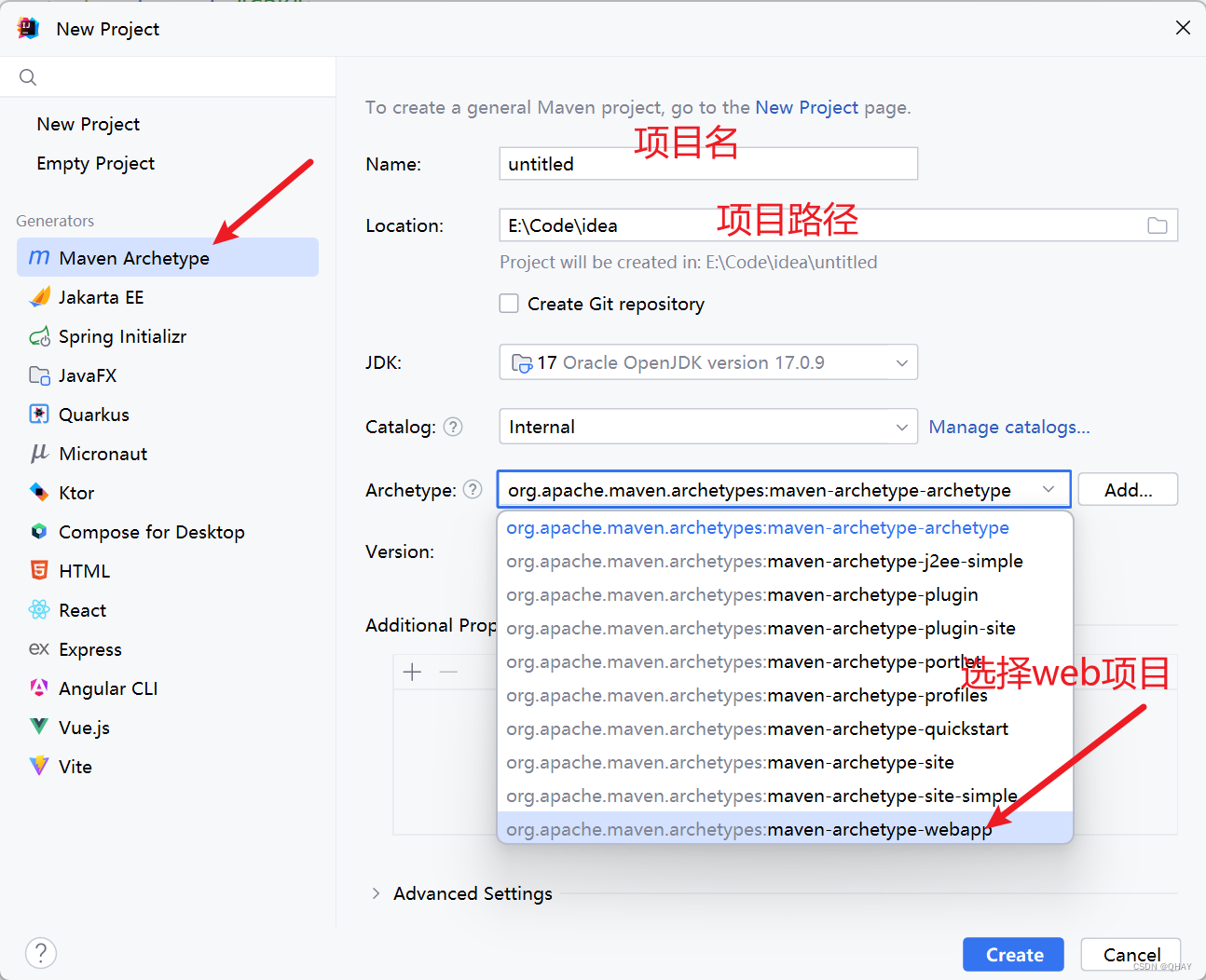Click the search magnifier icon
Viewport: 1206px width, 980px height.
(28, 77)
